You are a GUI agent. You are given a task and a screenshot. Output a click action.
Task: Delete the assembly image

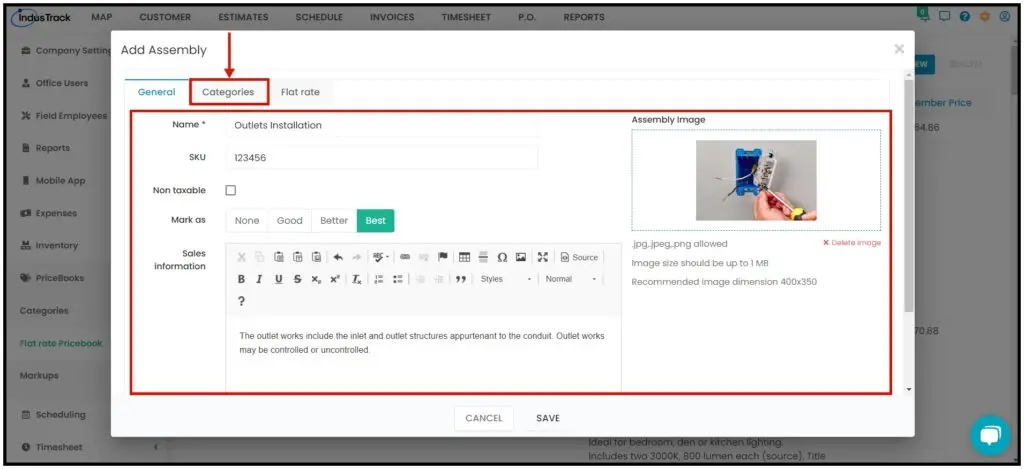pyautogui.click(x=852, y=242)
